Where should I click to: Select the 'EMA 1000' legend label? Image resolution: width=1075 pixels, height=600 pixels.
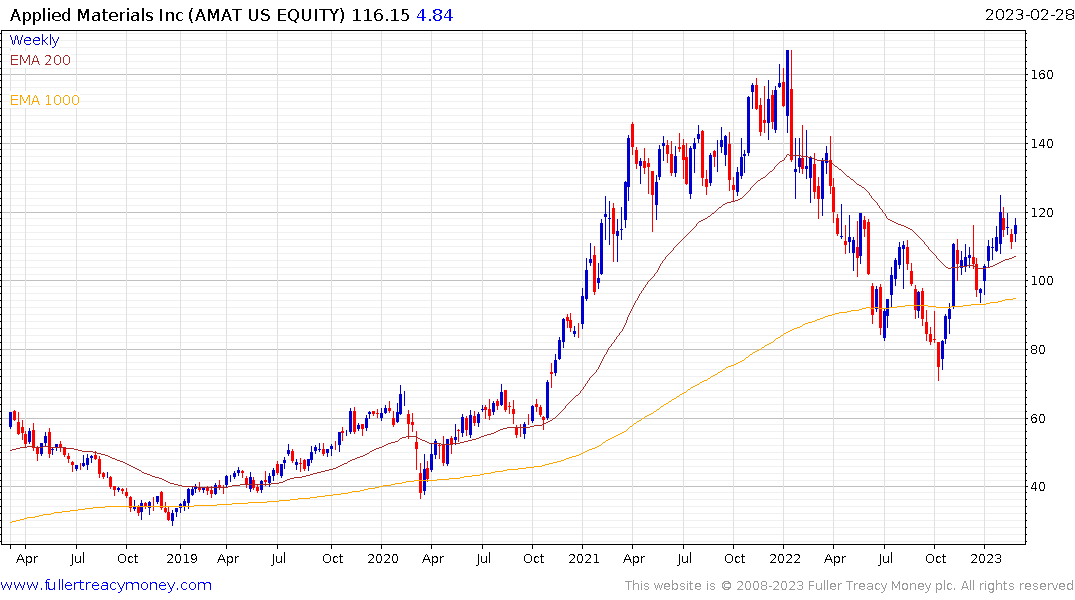tap(45, 100)
